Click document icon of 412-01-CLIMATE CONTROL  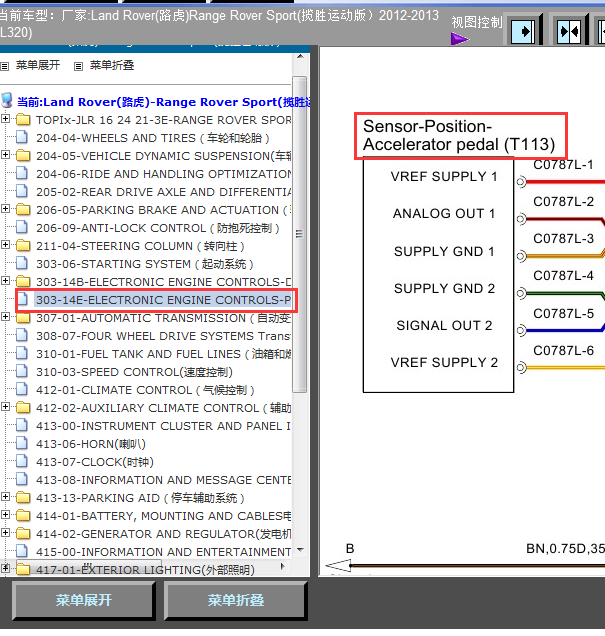pyautogui.click(x=22, y=389)
